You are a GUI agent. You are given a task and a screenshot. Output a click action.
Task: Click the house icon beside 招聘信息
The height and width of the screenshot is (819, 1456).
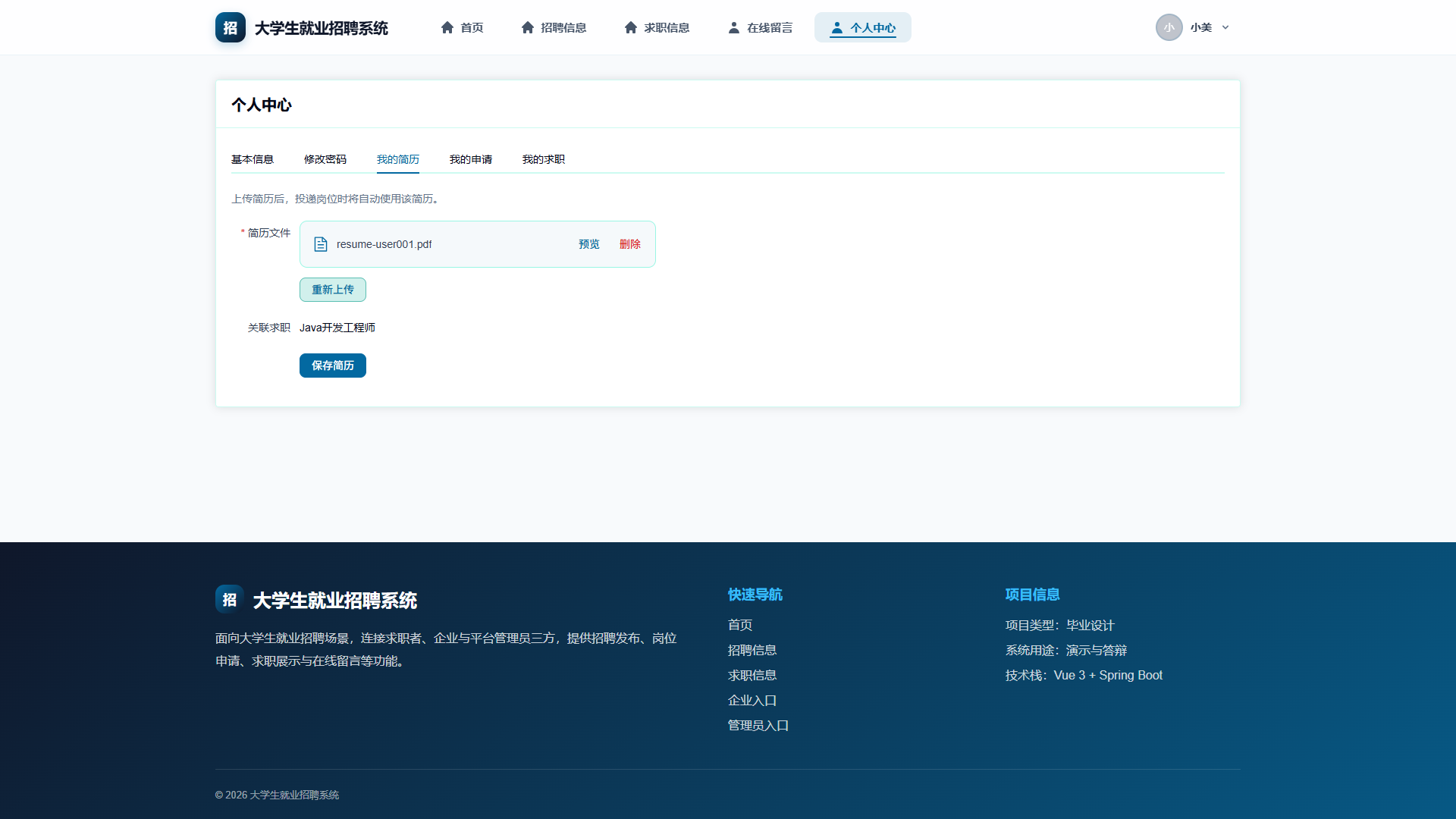click(528, 27)
